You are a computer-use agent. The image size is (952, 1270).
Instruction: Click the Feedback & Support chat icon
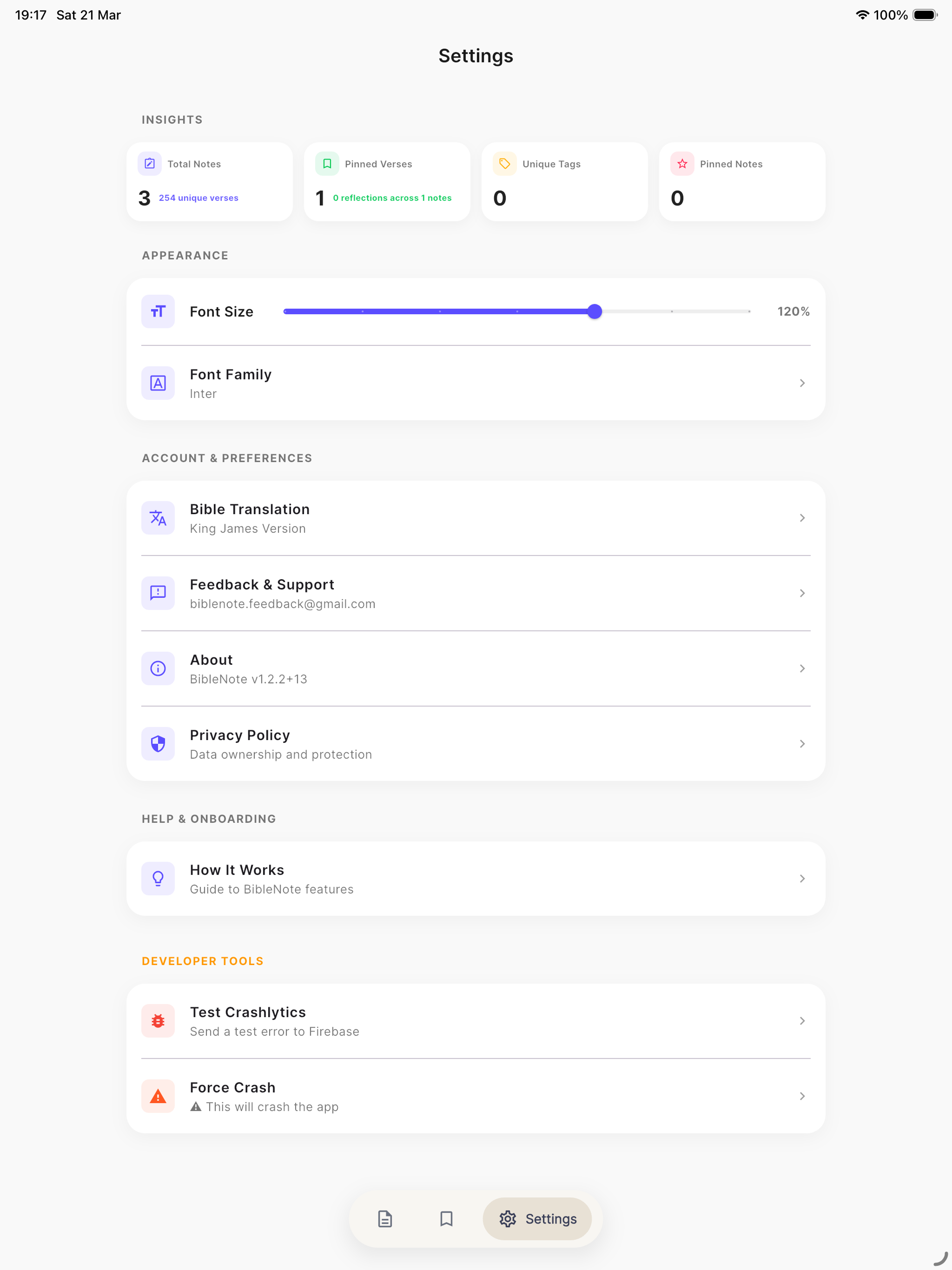click(x=158, y=593)
